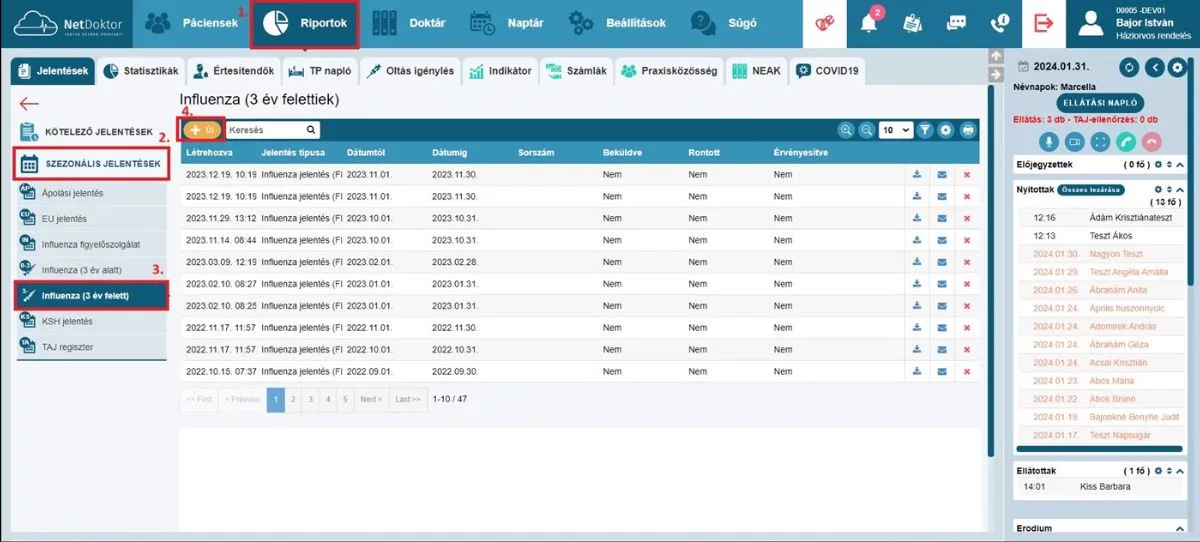The height and width of the screenshot is (542, 1200).
Task: Switch to the COVID19 tab
Action: pyautogui.click(x=828, y=71)
